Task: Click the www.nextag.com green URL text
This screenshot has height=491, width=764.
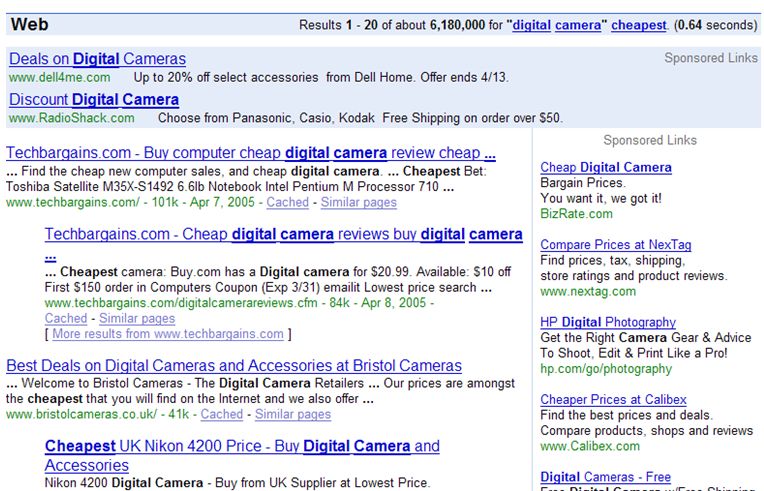Action: (588, 291)
